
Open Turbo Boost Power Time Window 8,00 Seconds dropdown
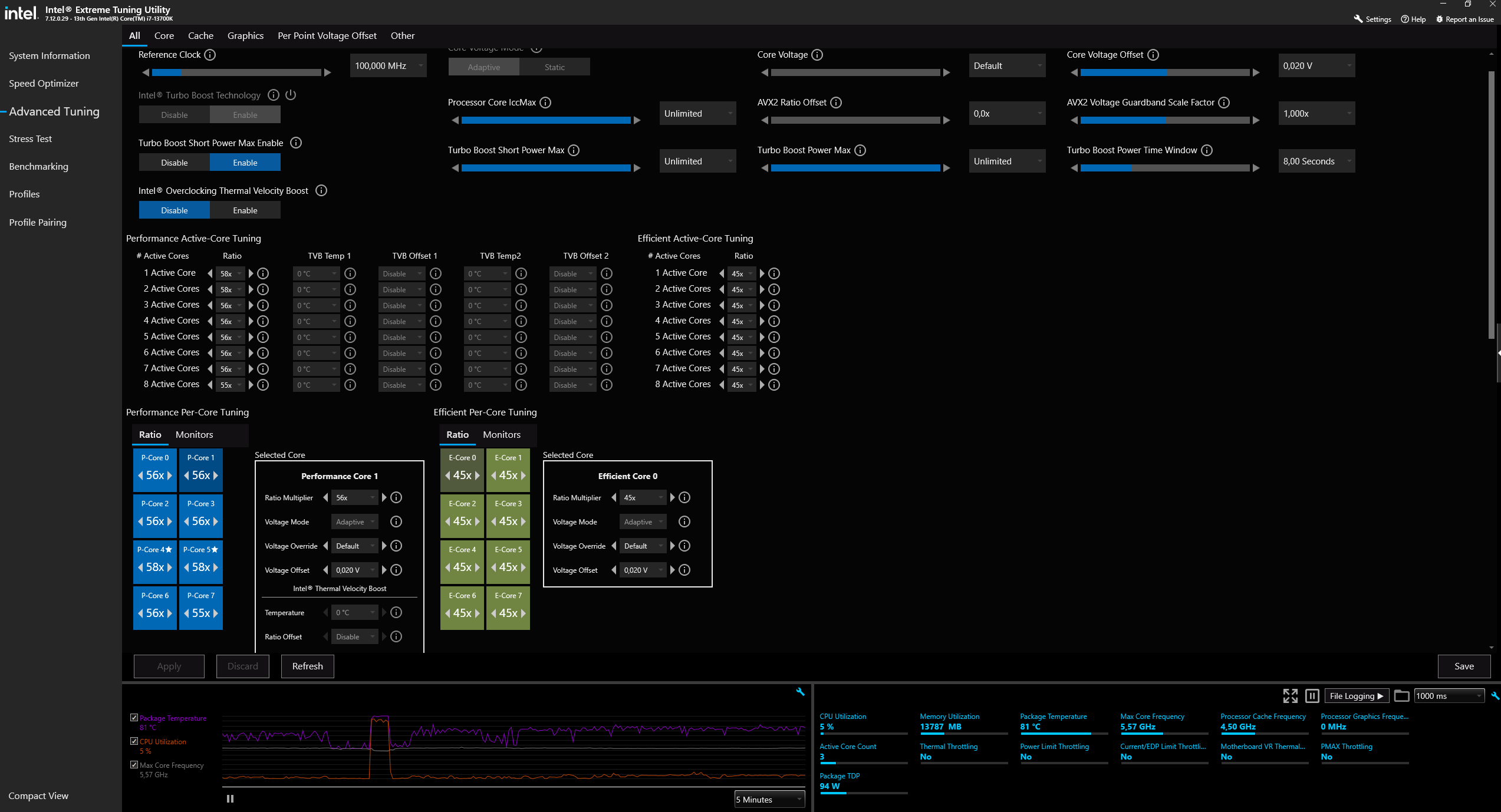pyautogui.click(x=1317, y=161)
